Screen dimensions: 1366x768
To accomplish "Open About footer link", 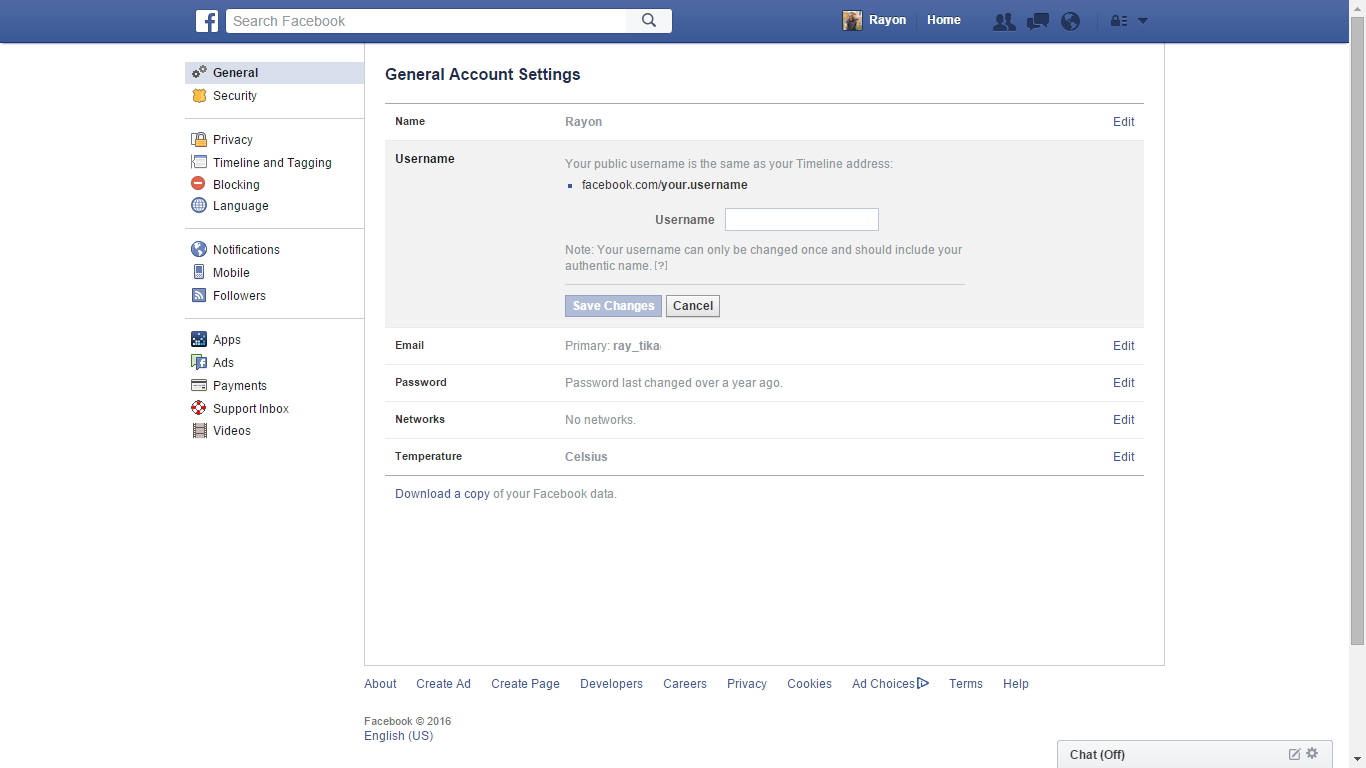I will tap(380, 684).
